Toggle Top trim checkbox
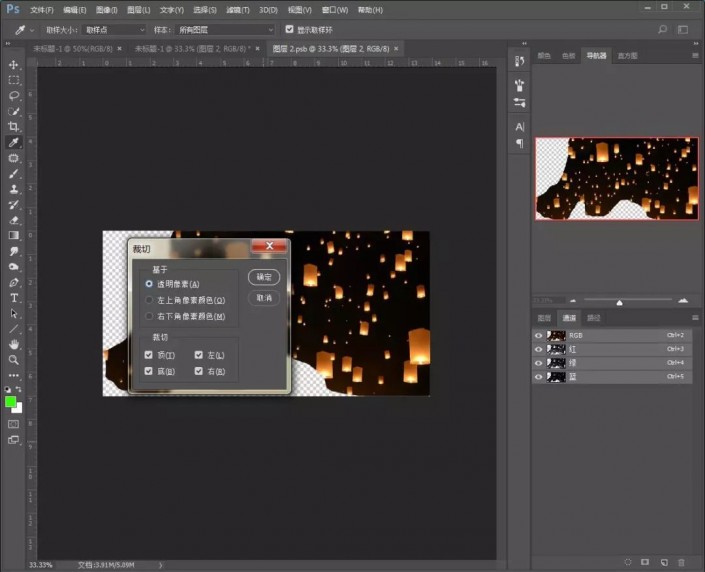 [148, 355]
